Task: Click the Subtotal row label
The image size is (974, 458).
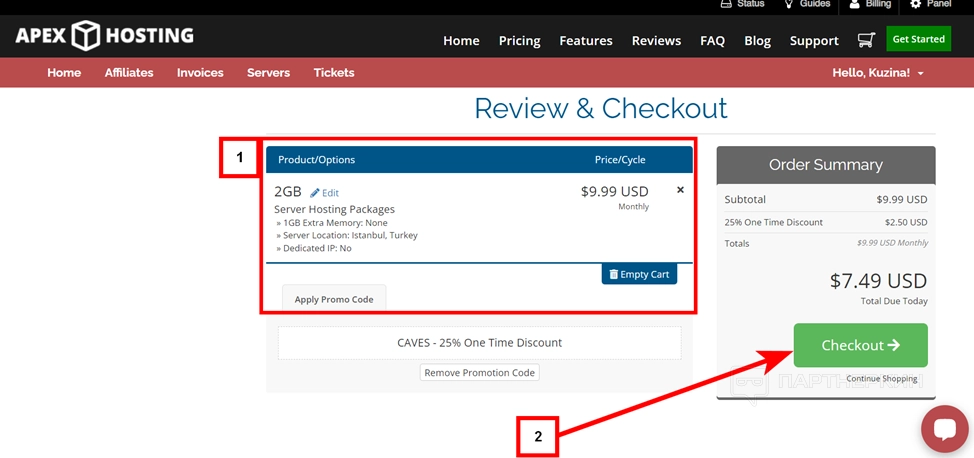Action: [745, 199]
